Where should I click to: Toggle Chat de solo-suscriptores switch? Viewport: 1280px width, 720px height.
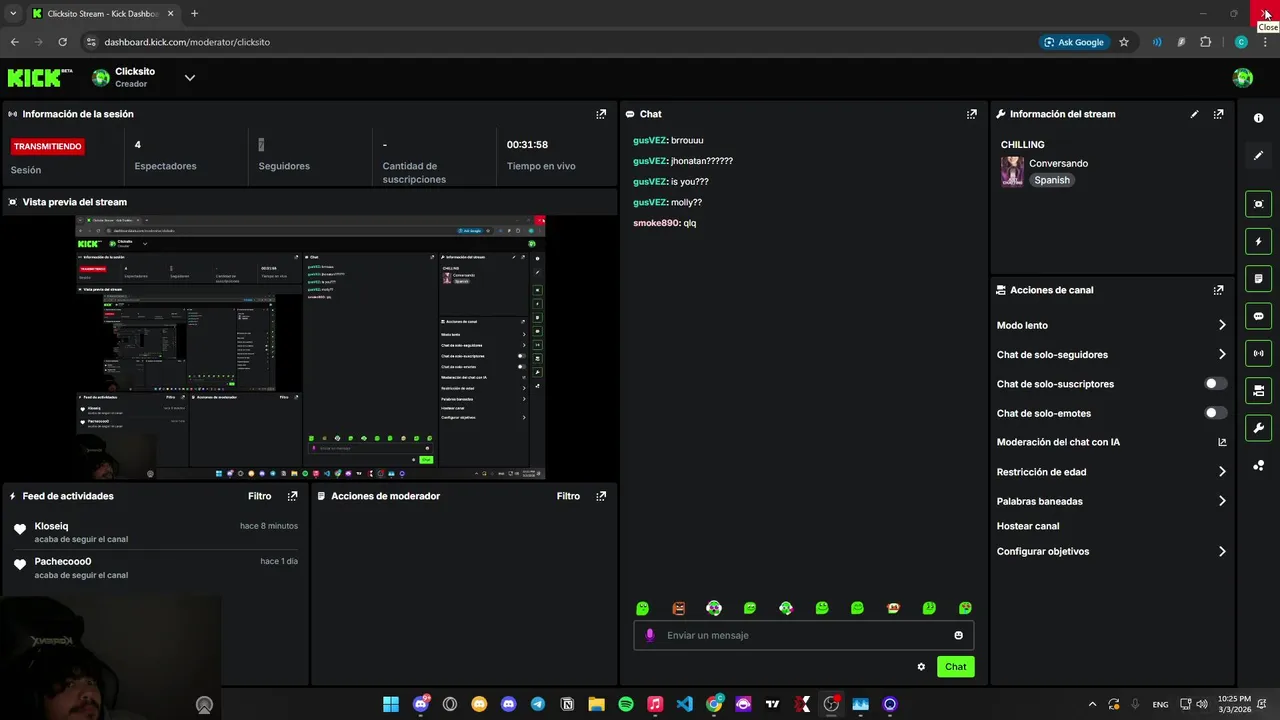pyautogui.click(x=1216, y=384)
